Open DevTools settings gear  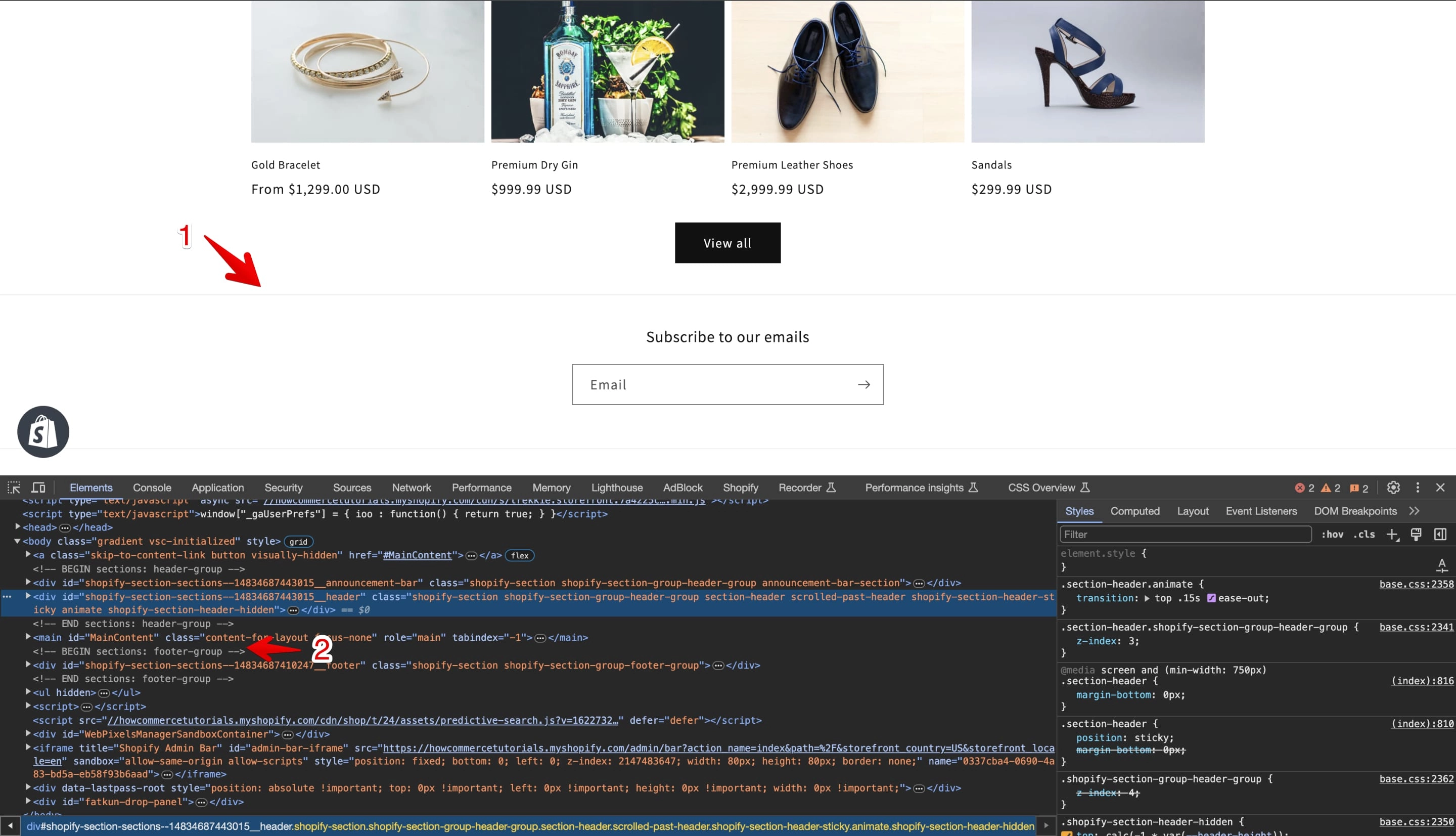pos(1393,488)
